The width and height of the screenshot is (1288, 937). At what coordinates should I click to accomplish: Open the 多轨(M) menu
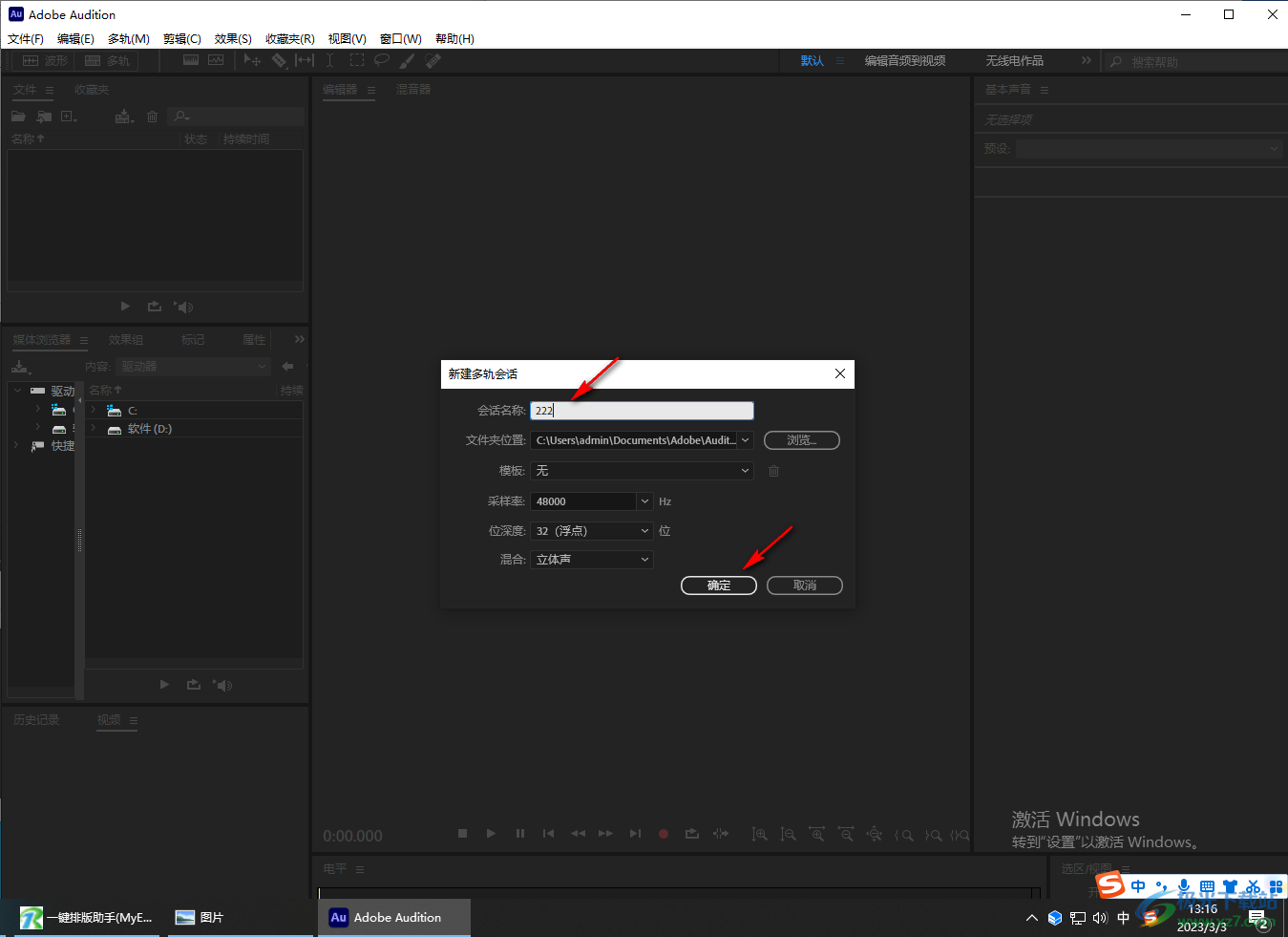pyautogui.click(x=129, y=39)
